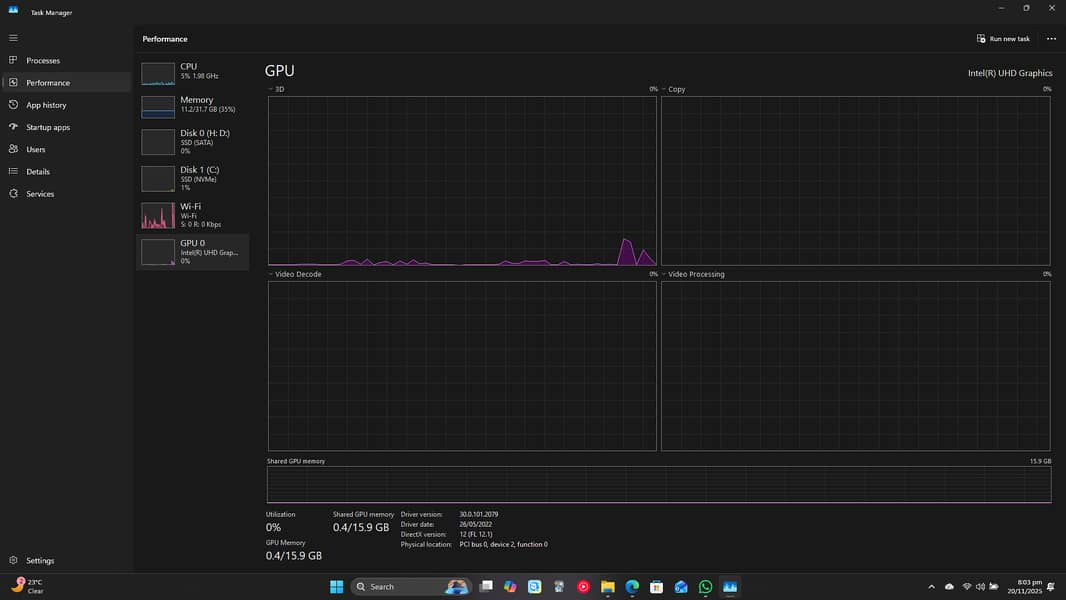The height and width of the screenshot is (600, 1066).
Task: Open the Processes page
Action: pyautogui.click(x=43, y=61)
